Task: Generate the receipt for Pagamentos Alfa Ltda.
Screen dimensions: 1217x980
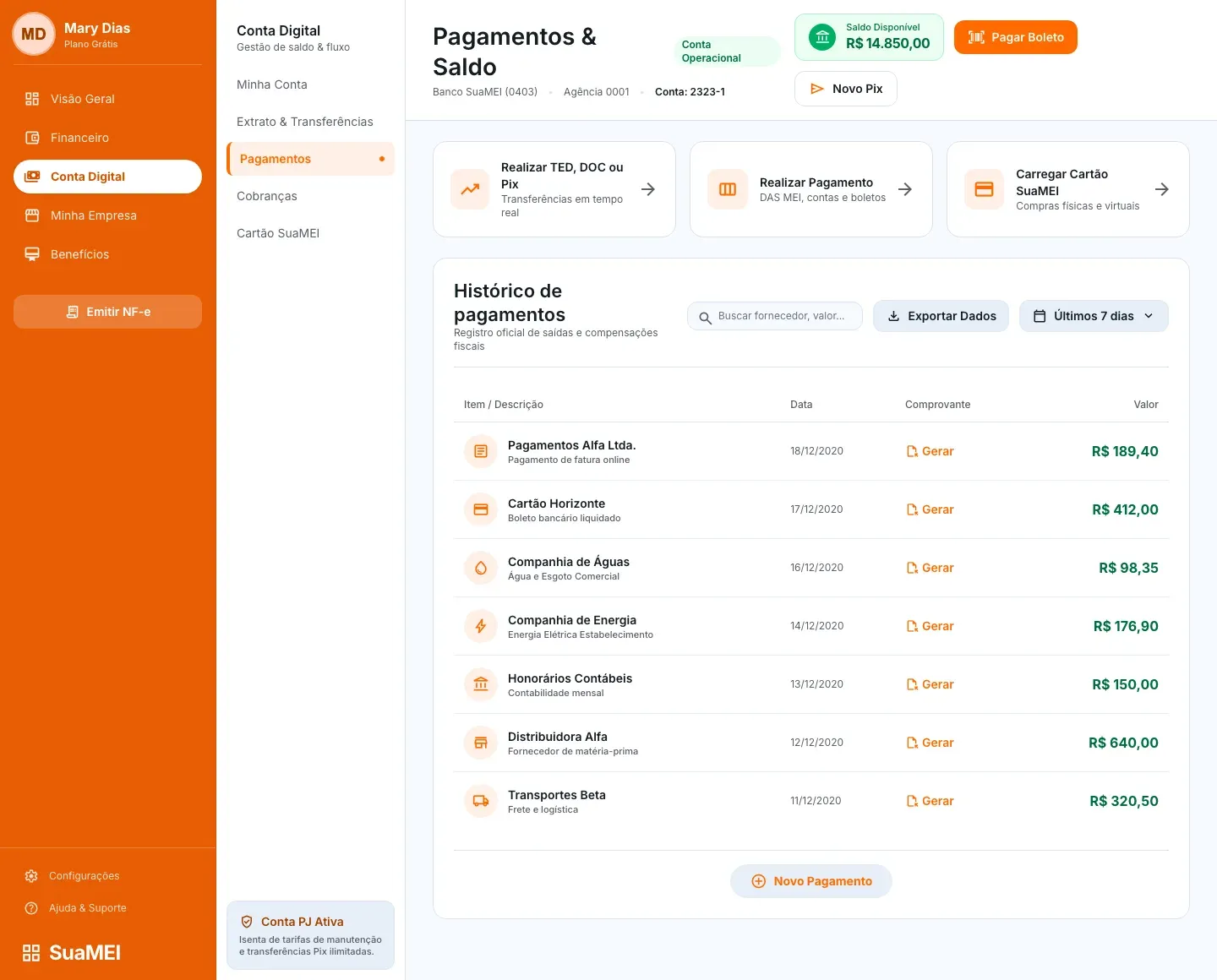Action: (930, 451)
